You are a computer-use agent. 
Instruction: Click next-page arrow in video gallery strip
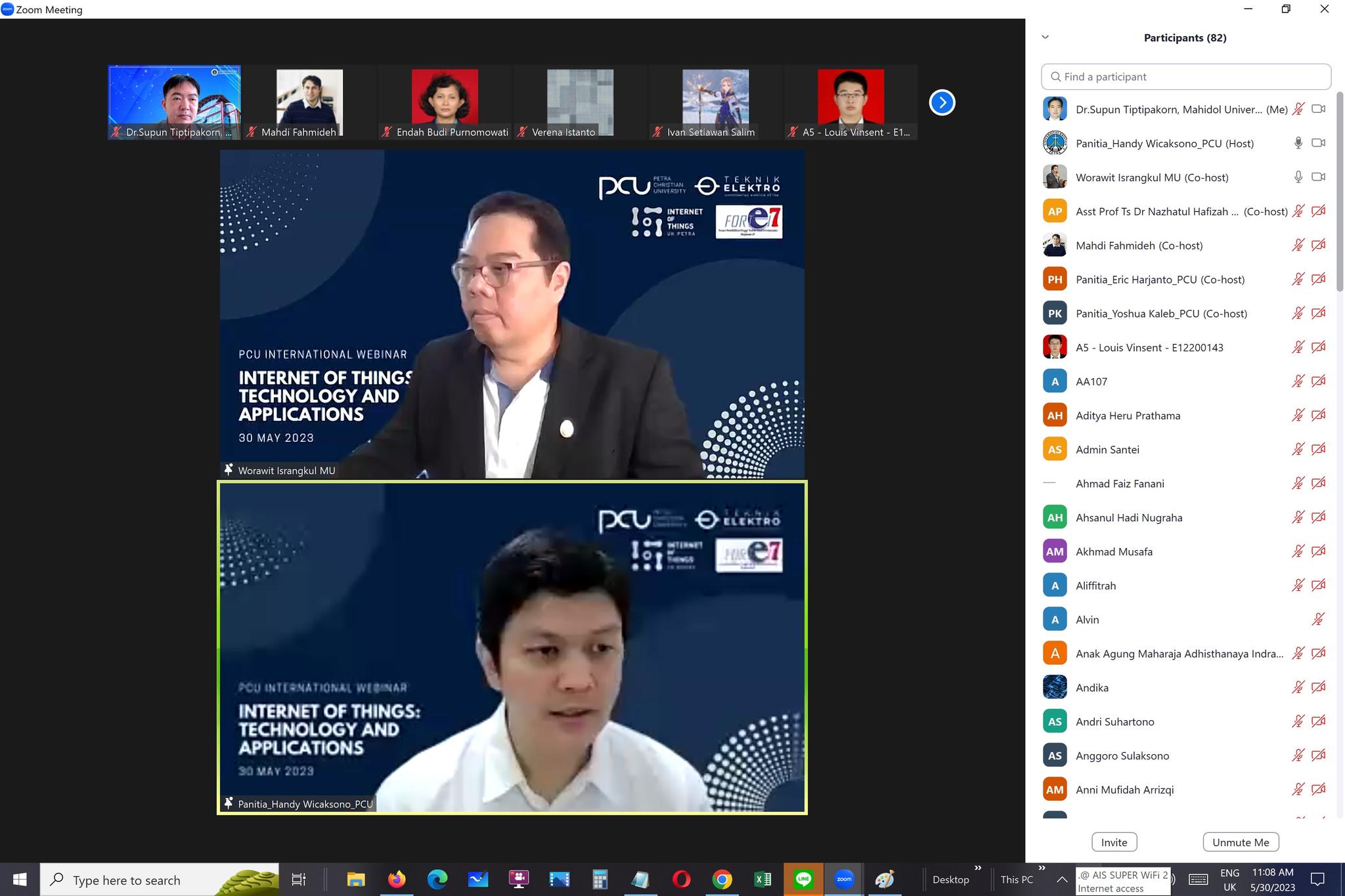942,102
